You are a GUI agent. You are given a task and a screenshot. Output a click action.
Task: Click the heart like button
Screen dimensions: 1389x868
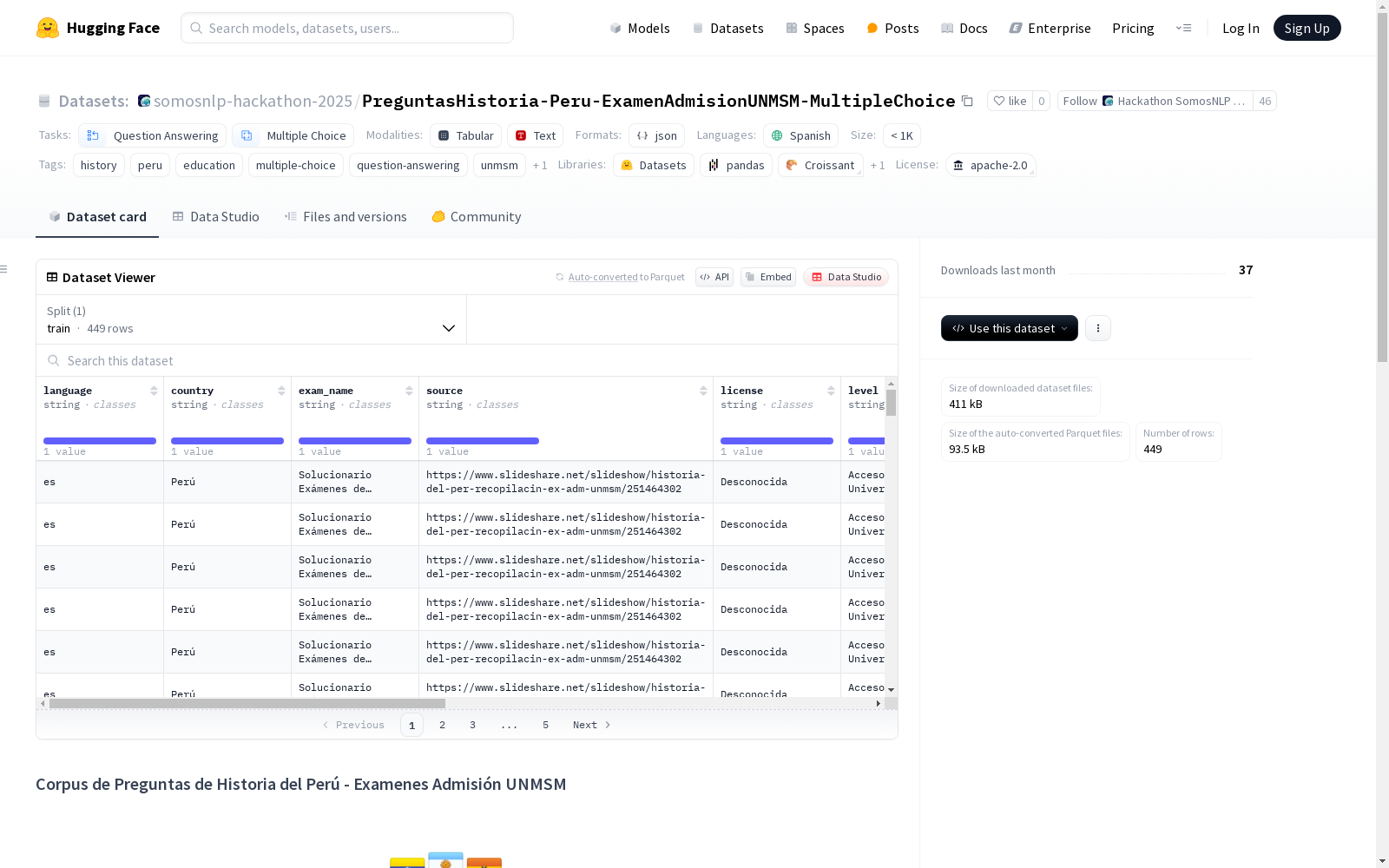click(1010, 101)
